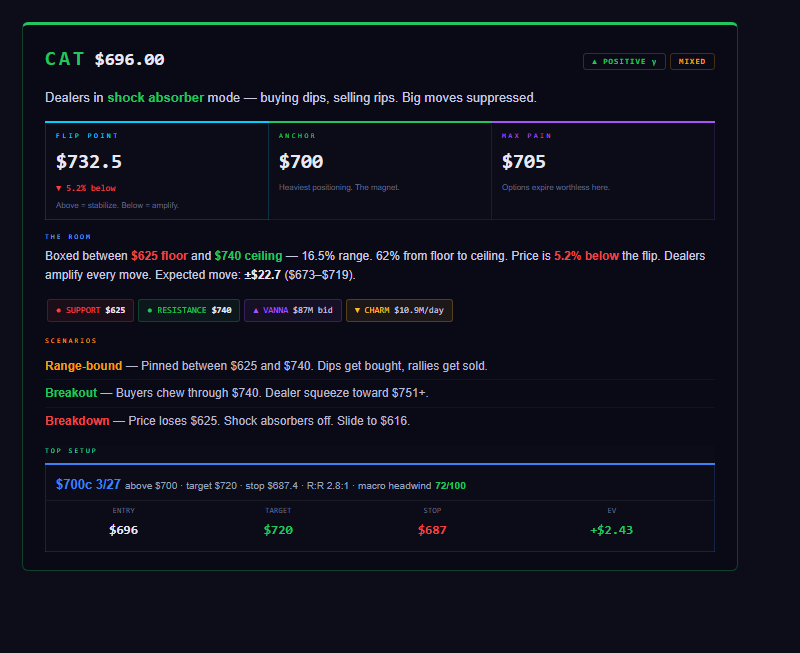Click the Breakdown scenario row

(380, 420)
